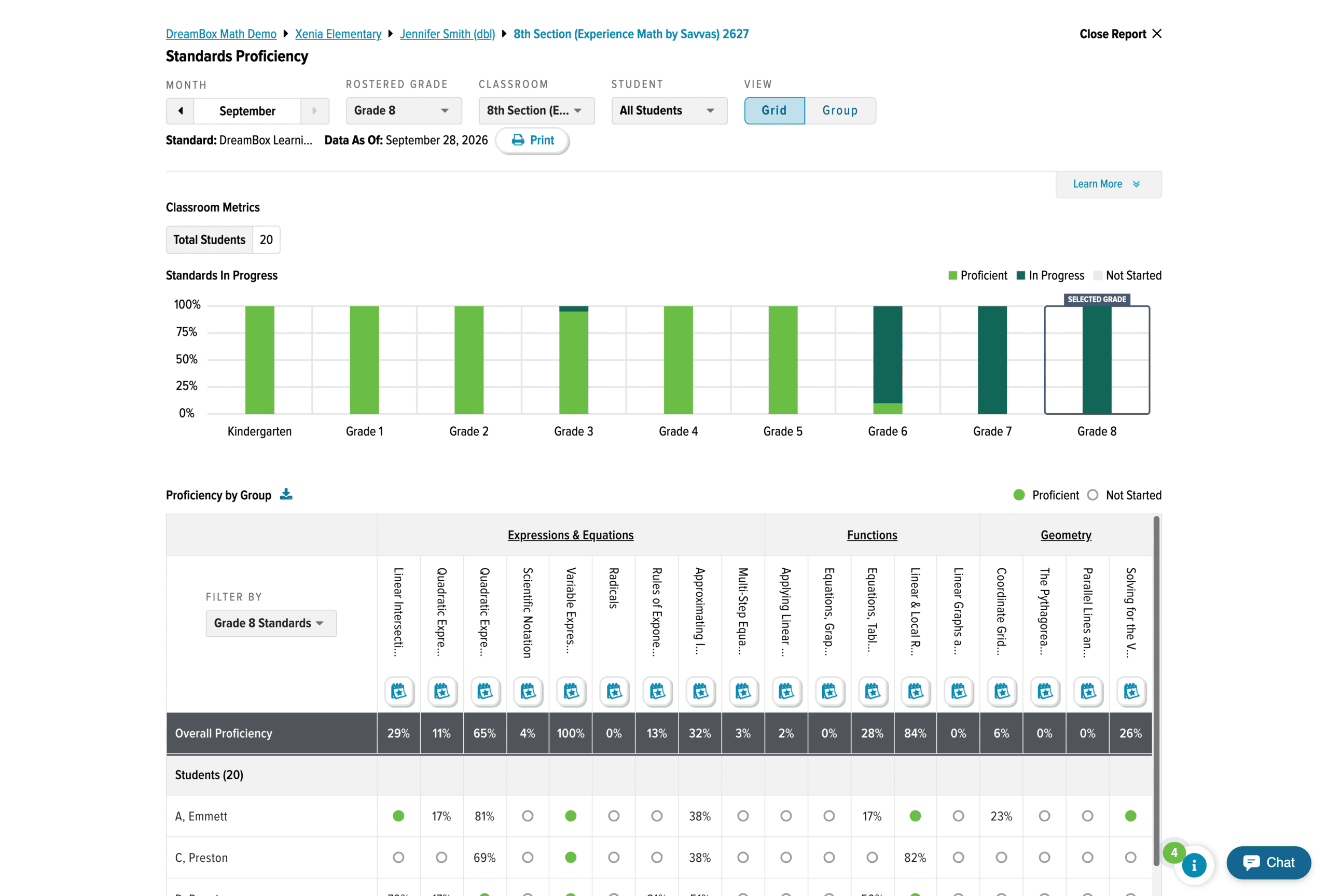
Task: Open the Chat widget
Action: pos(1268,862)
